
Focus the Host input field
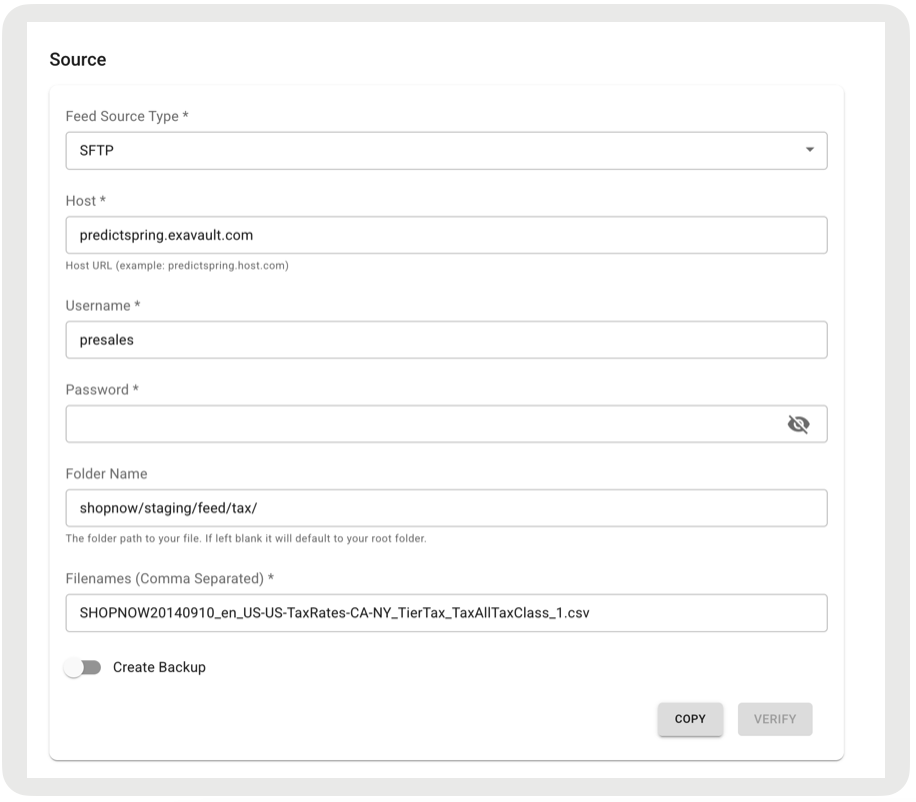tap(446, 235)
